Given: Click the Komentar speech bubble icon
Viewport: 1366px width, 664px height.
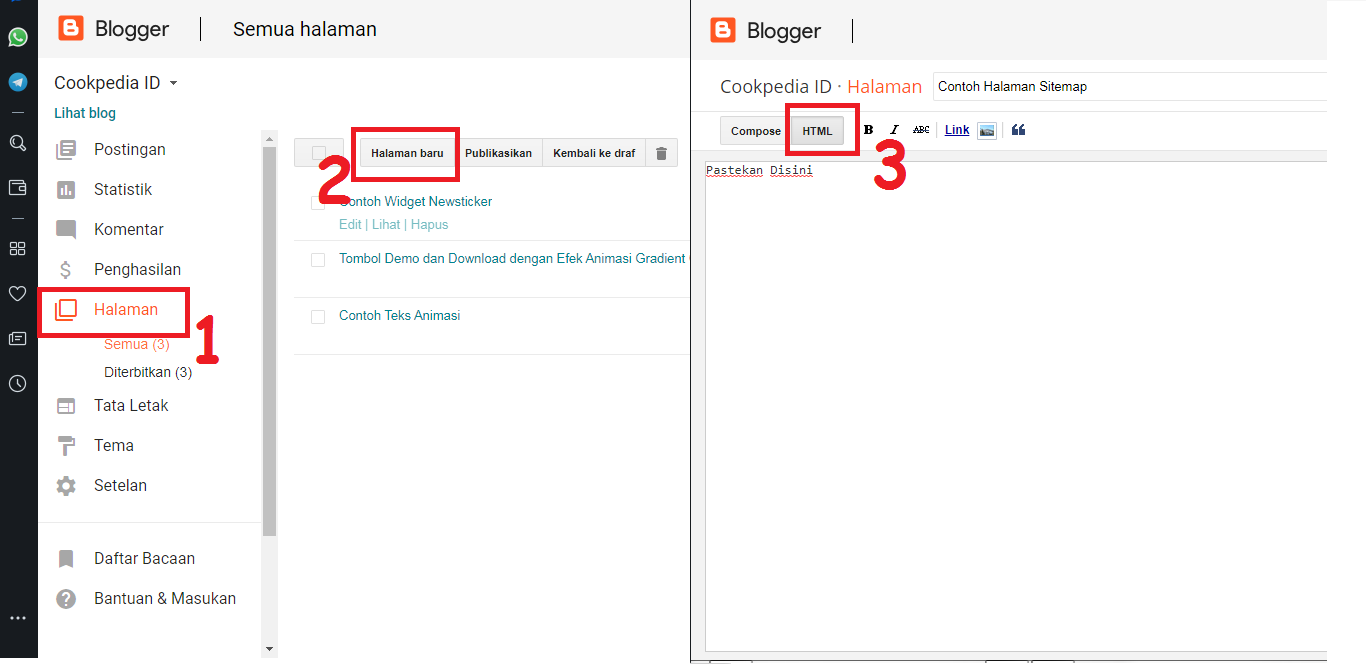Looking at the screenshot, I should click(x=66, y=230).
